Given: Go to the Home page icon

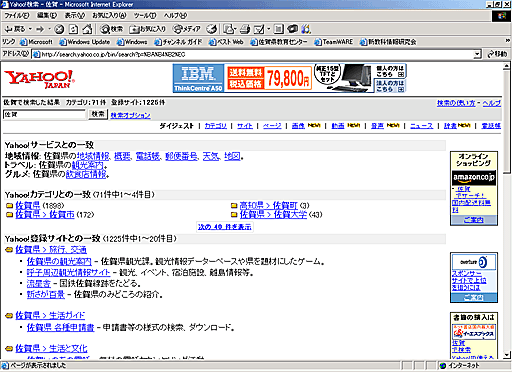Looking at the screenshot, I should pyautogui.click(x=87, y=29).
